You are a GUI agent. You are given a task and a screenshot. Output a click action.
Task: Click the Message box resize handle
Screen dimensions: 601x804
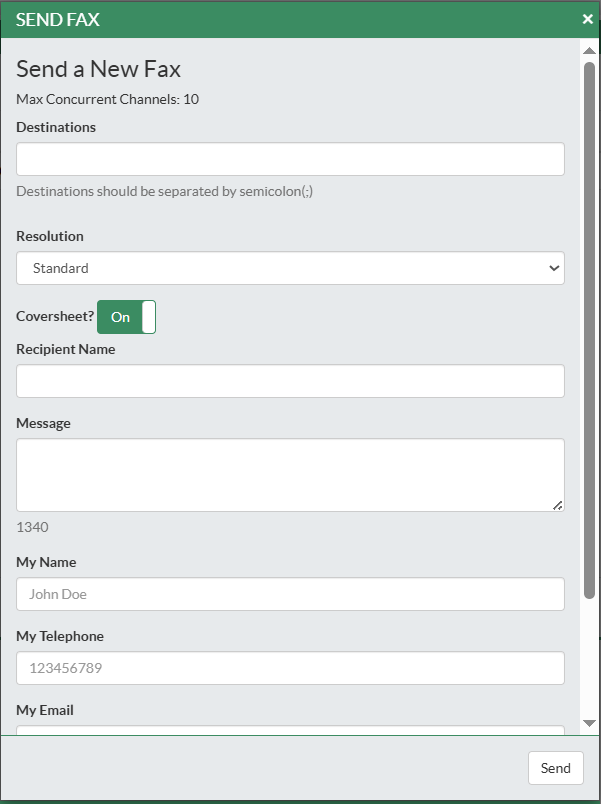(558, 506)
